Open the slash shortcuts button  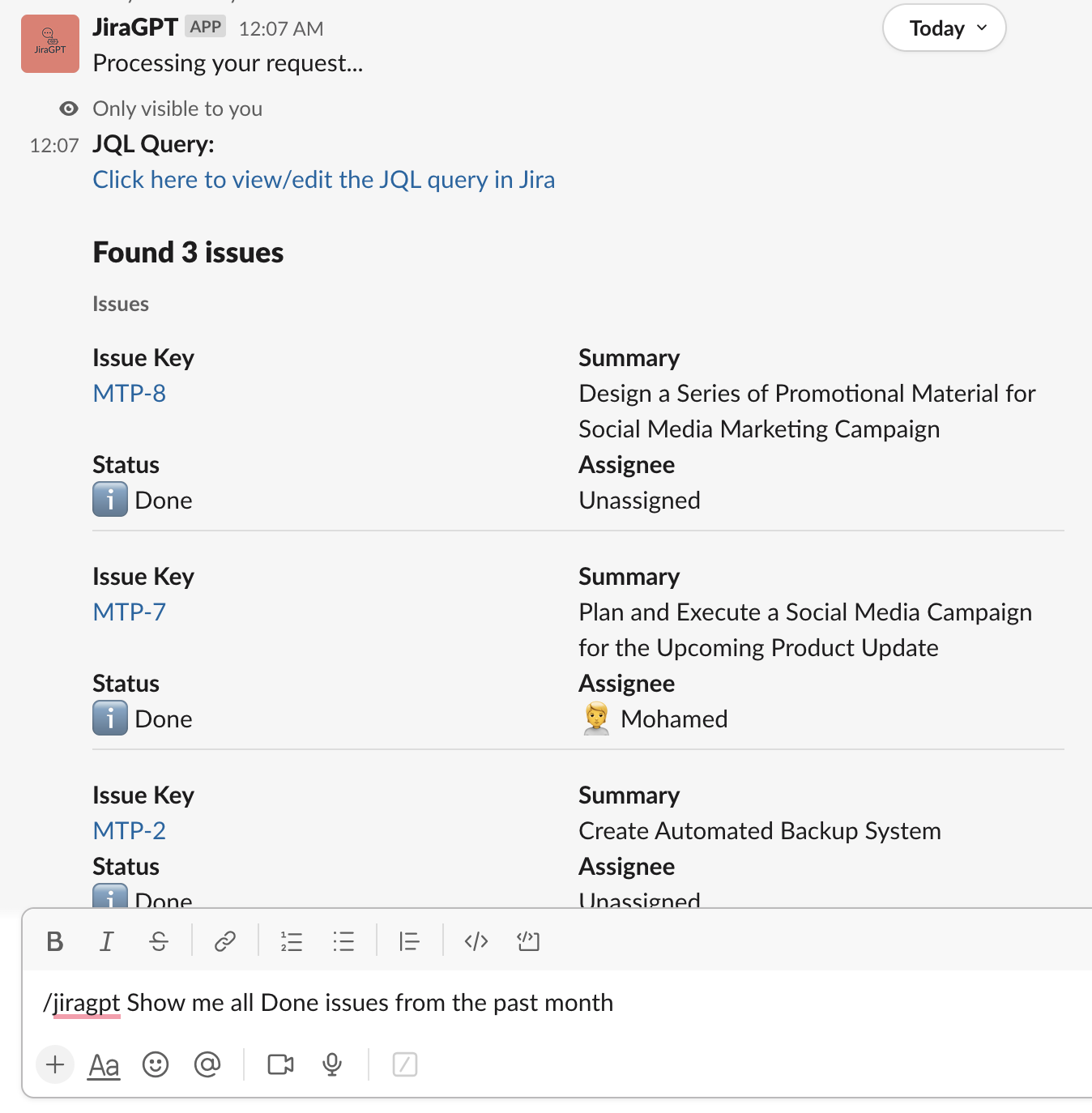click(405, 1064)
